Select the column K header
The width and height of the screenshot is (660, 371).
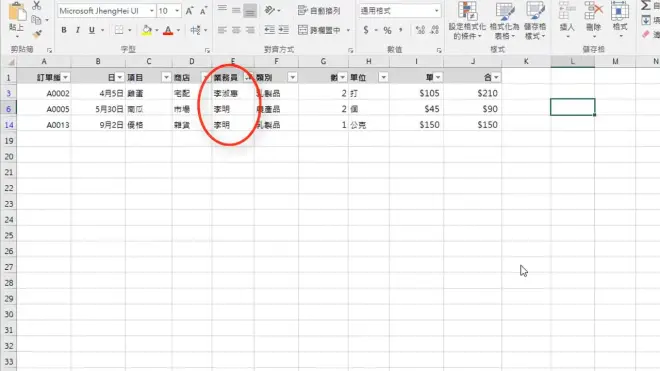526,61
